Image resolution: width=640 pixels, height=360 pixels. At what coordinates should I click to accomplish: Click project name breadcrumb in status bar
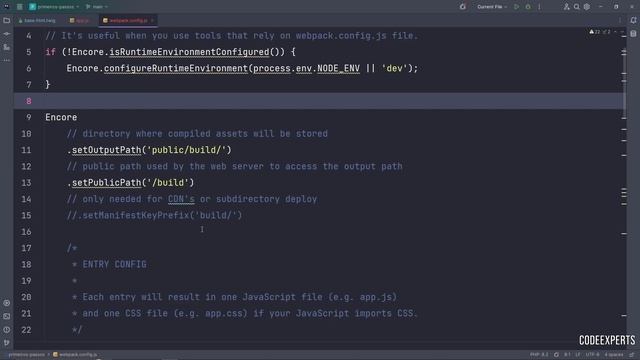[26, 354]
